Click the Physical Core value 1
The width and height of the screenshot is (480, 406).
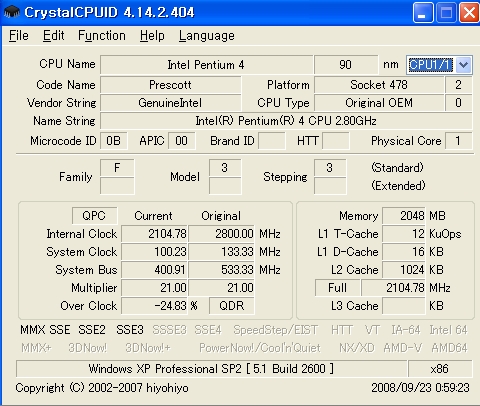[459, 141]
